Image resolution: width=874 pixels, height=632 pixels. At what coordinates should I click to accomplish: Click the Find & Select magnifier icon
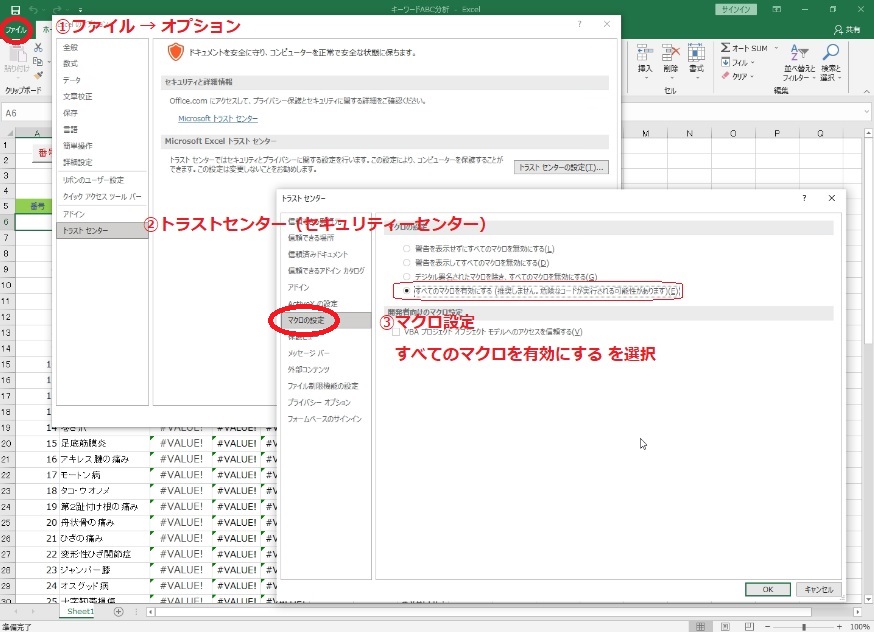831,52
